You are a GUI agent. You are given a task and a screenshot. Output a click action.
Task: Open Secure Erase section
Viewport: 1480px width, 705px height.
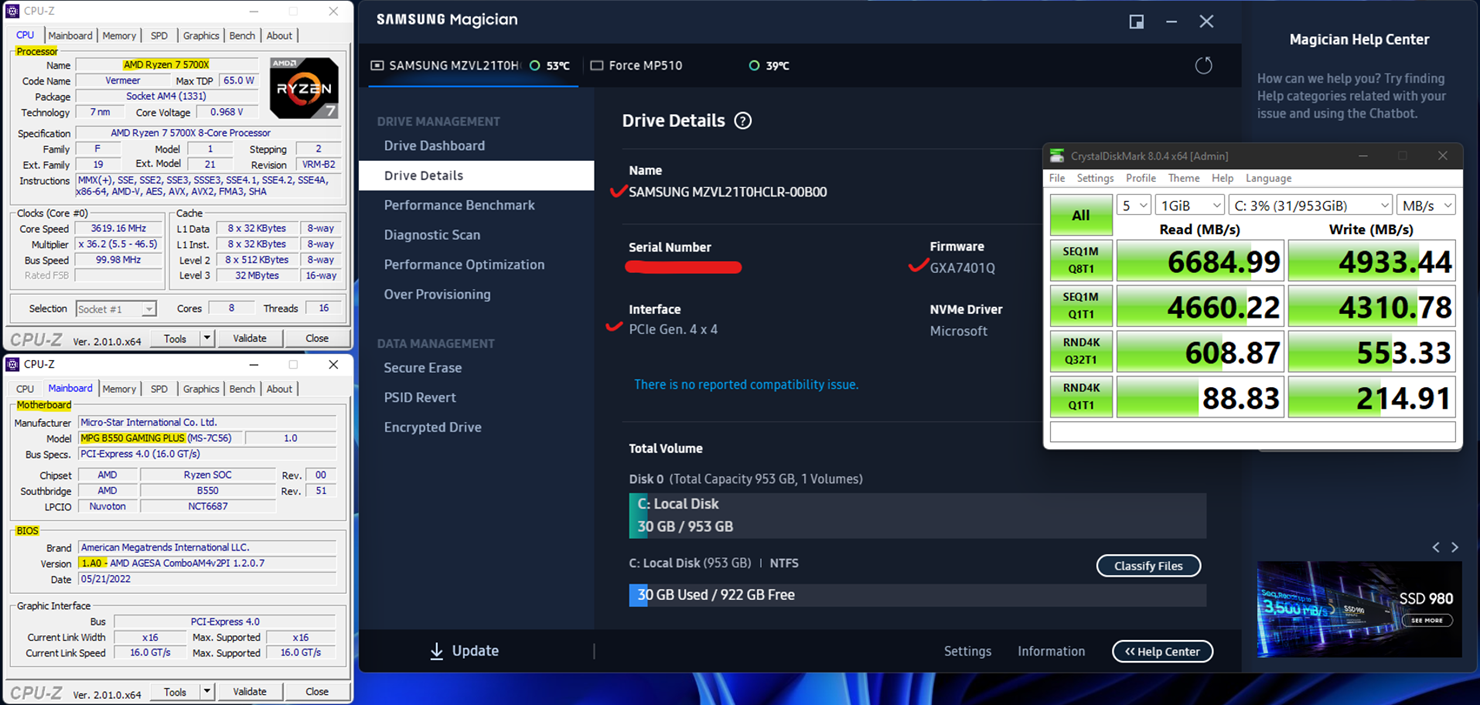(423, 368)
